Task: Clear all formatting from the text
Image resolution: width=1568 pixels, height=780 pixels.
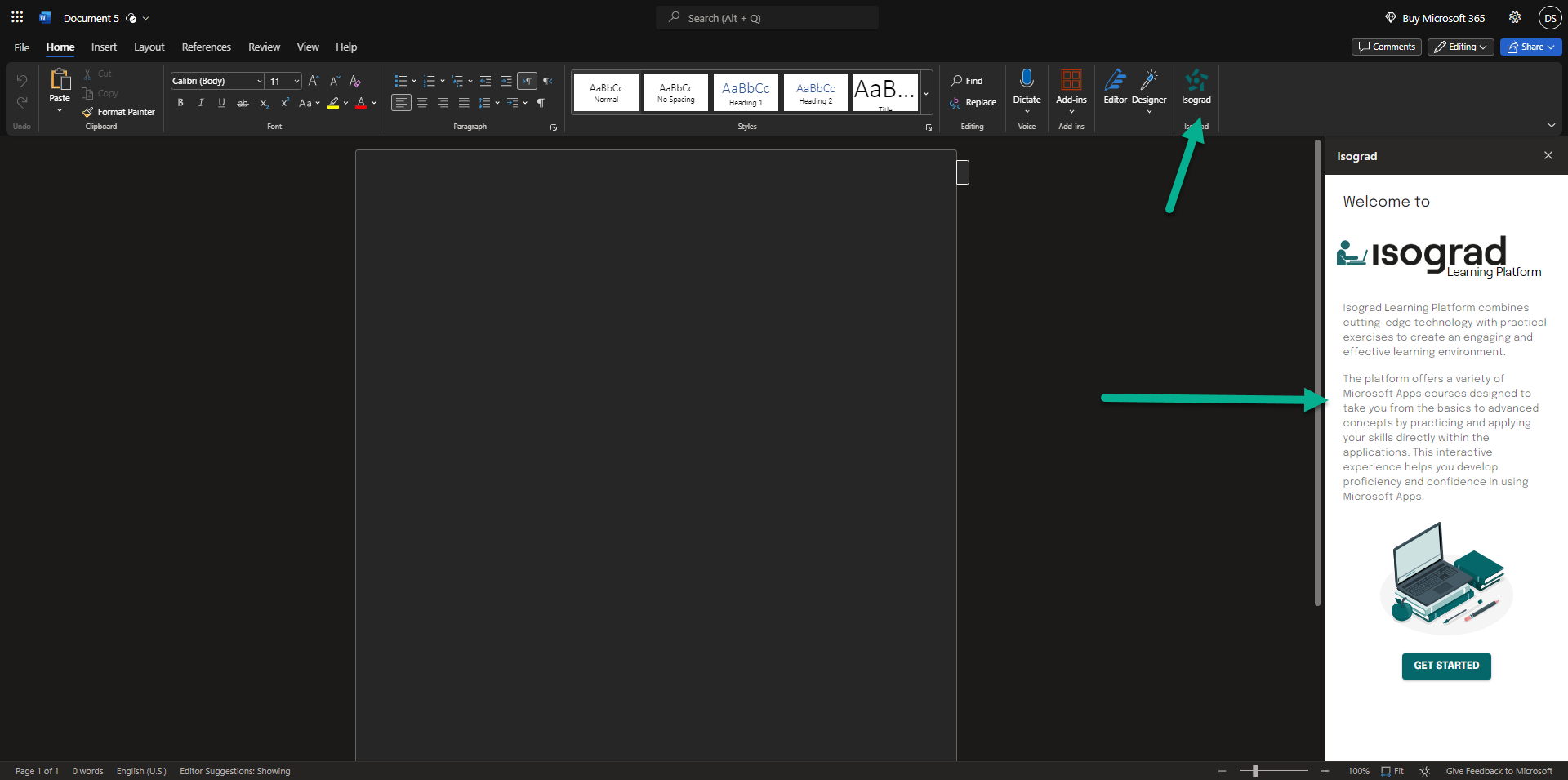Action: click(x=354, y=81)
